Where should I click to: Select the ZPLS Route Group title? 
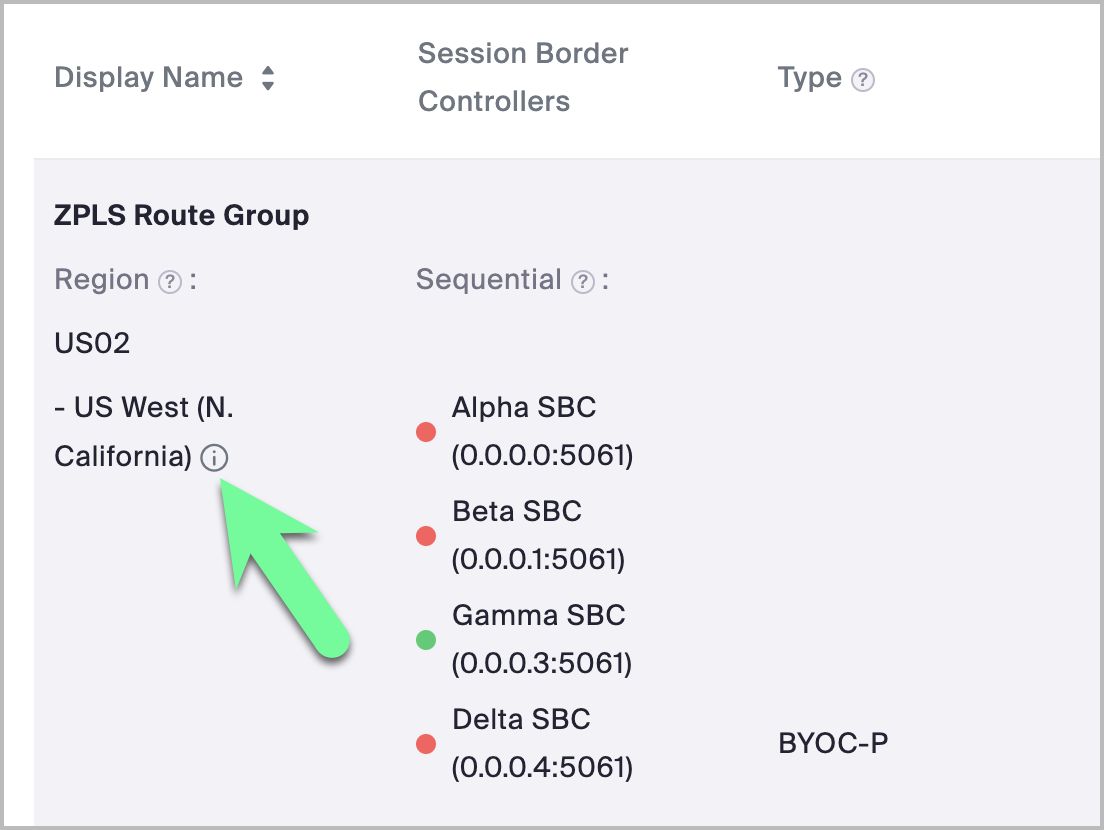tap(181, 215)
